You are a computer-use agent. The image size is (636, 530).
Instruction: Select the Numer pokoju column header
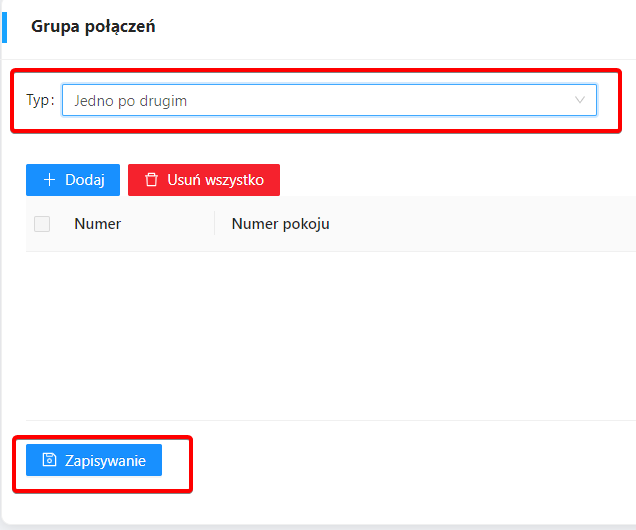tap(280, 224)
